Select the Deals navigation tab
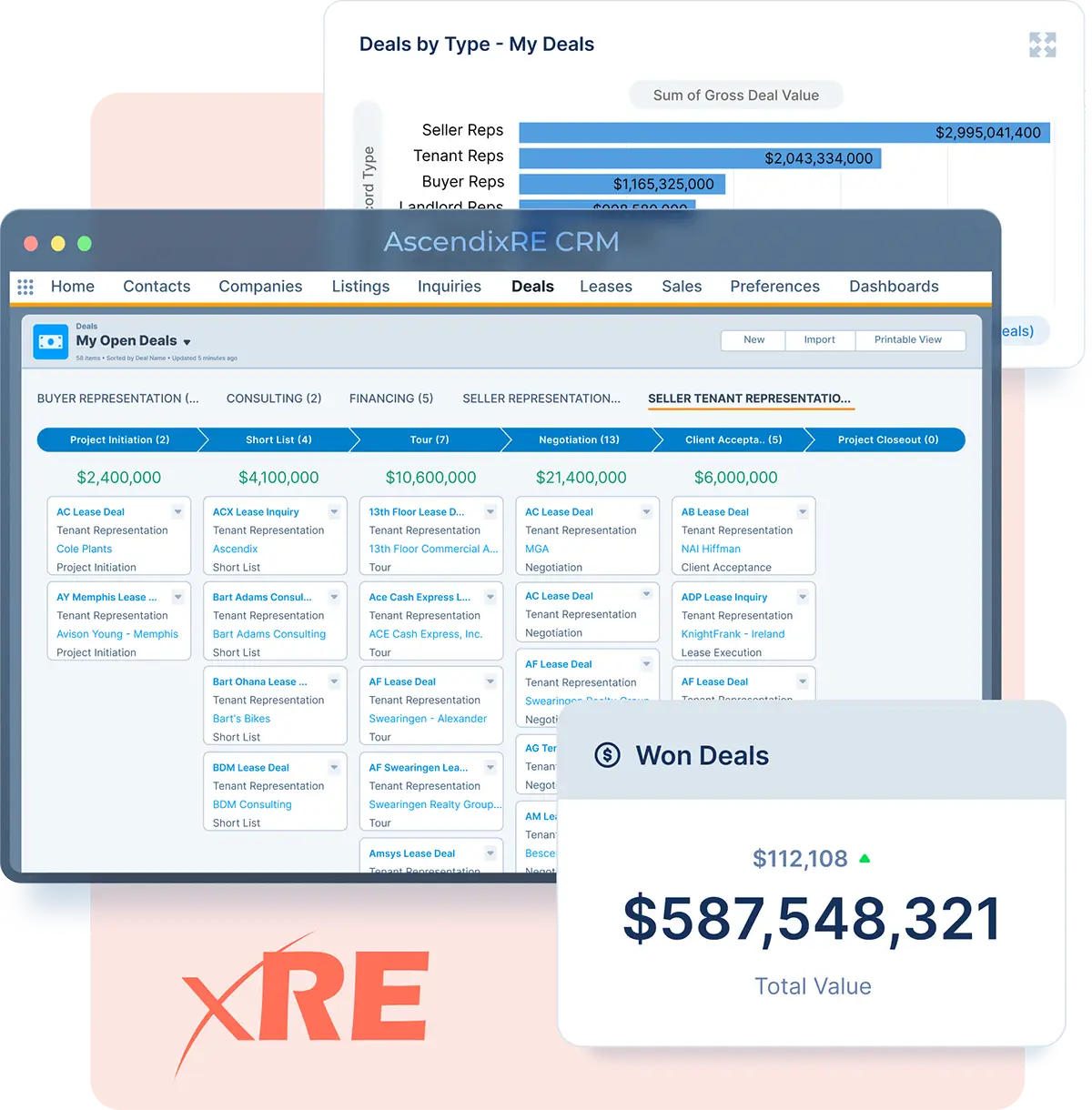Screen dimensions: 1092x1110 pos(532,287)
